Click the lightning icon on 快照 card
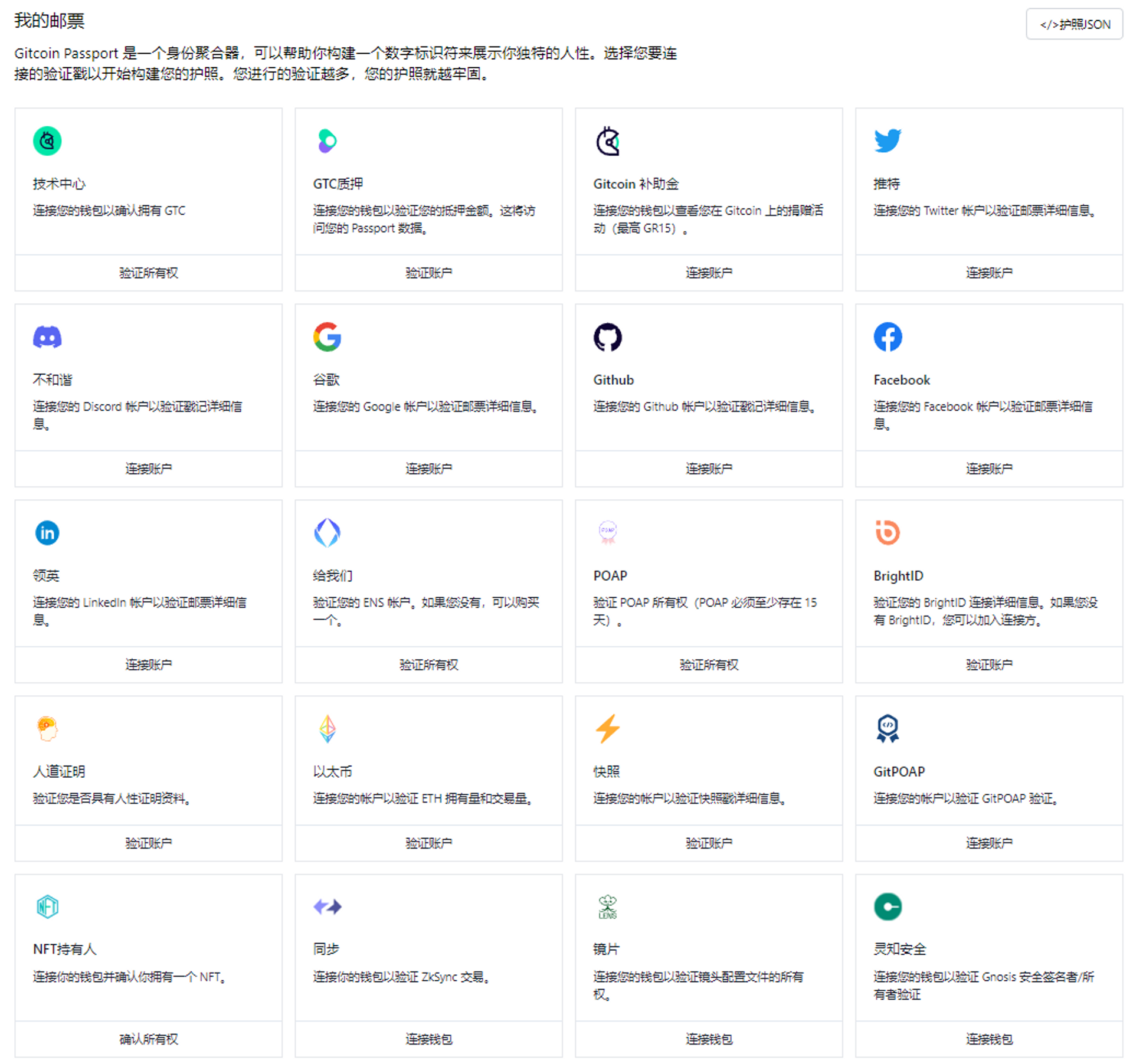This screenshot has height=1064, width=1133. 607,729
